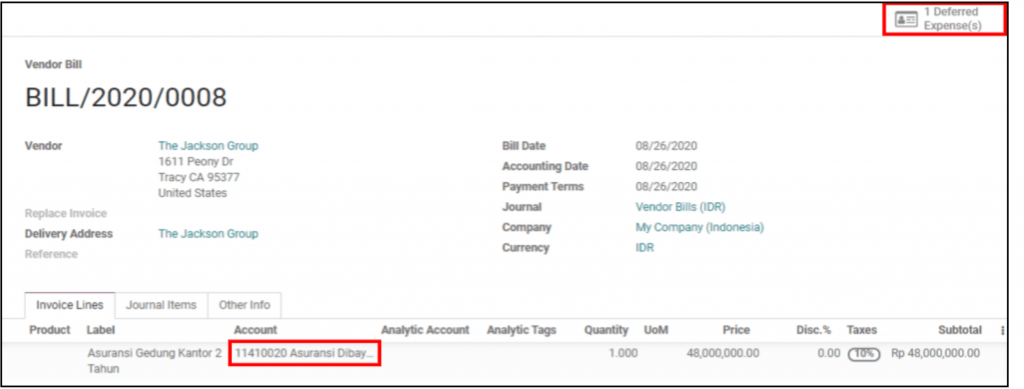Open the column options kebab icon
The image size is (1024, 389).
1002,331
